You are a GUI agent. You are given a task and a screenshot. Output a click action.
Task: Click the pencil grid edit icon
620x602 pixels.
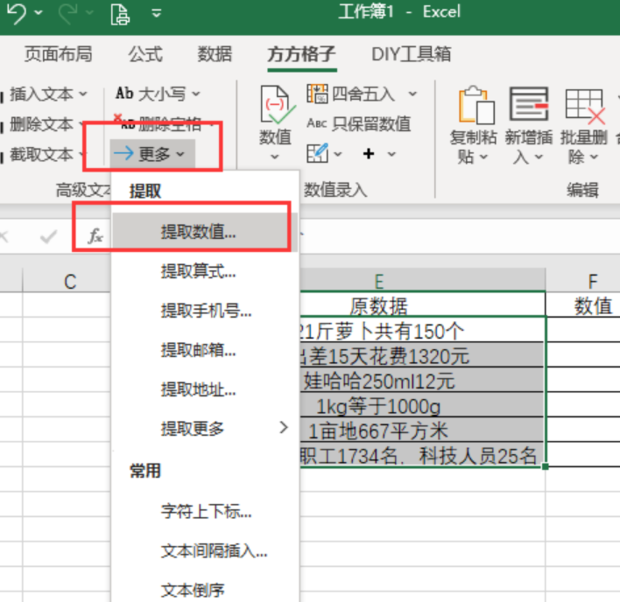coord(317,153)
